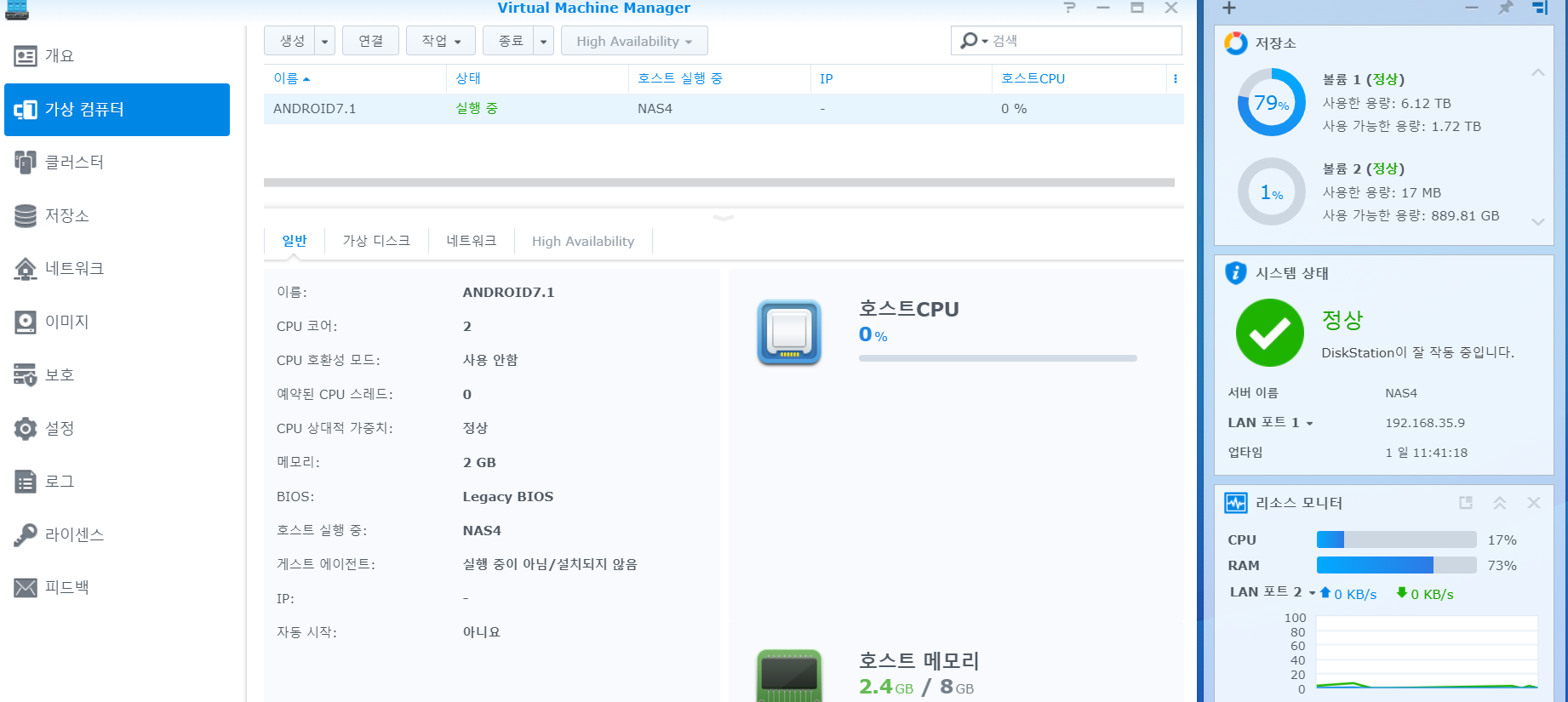Click the 저장소 widget donut icon
Screen dimensions: 1568x702
[x=1235, y=43]
